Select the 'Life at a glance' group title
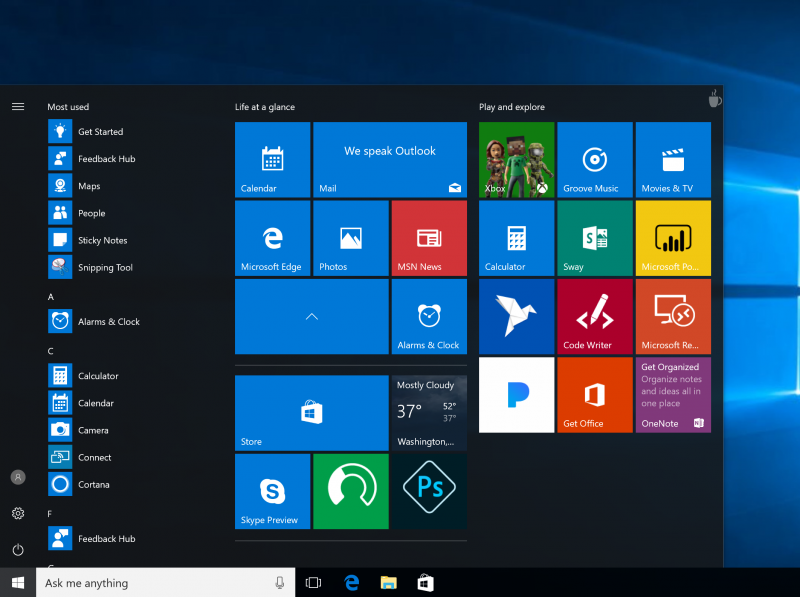800x597 pixels. coord(265,107)
